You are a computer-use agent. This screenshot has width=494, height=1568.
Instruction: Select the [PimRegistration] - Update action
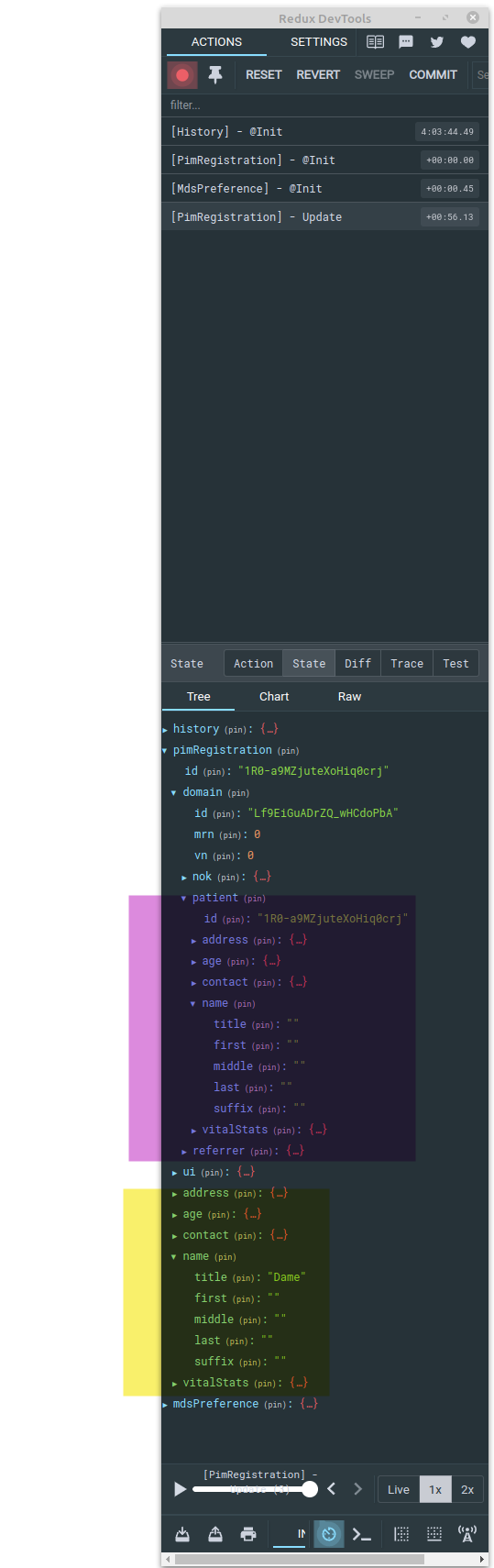(x=324, y=216)
